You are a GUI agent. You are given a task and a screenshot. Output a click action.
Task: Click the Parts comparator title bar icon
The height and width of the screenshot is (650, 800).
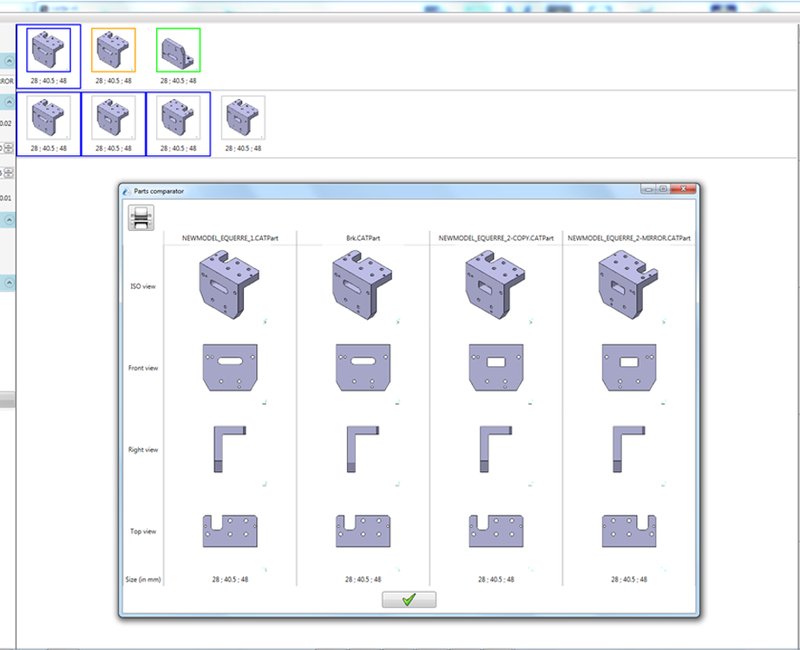125,190
